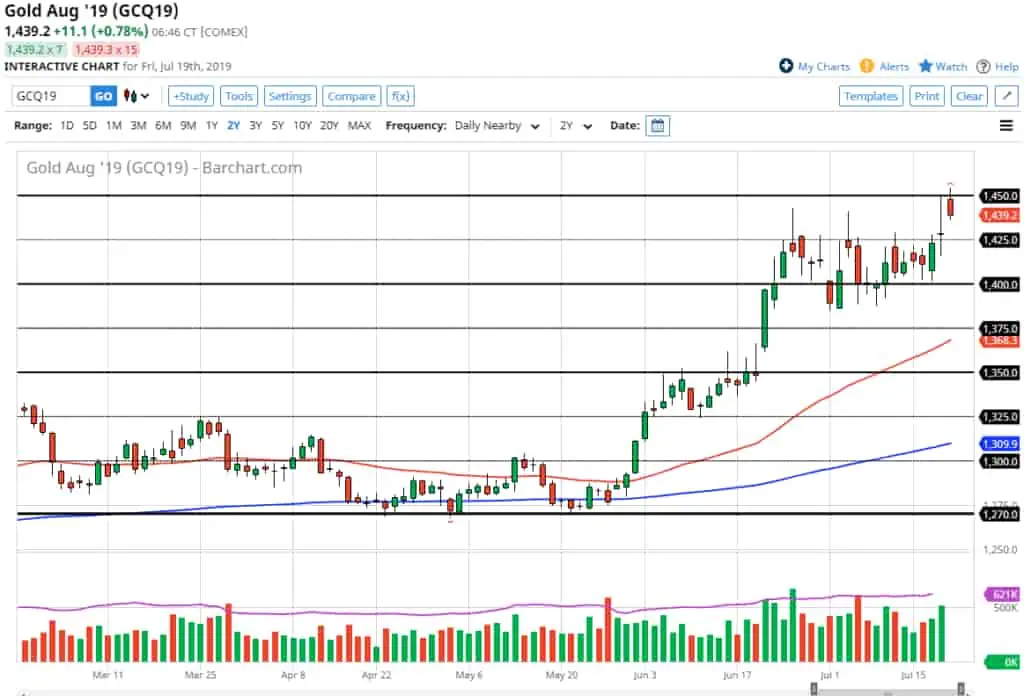Open the f(x) expressions tool

400,96
